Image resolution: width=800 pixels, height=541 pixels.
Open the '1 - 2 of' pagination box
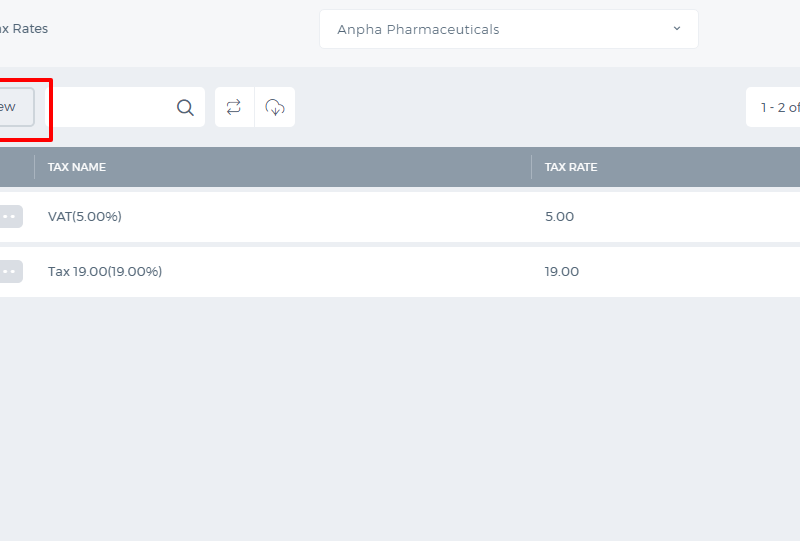(x=773, y=107)
